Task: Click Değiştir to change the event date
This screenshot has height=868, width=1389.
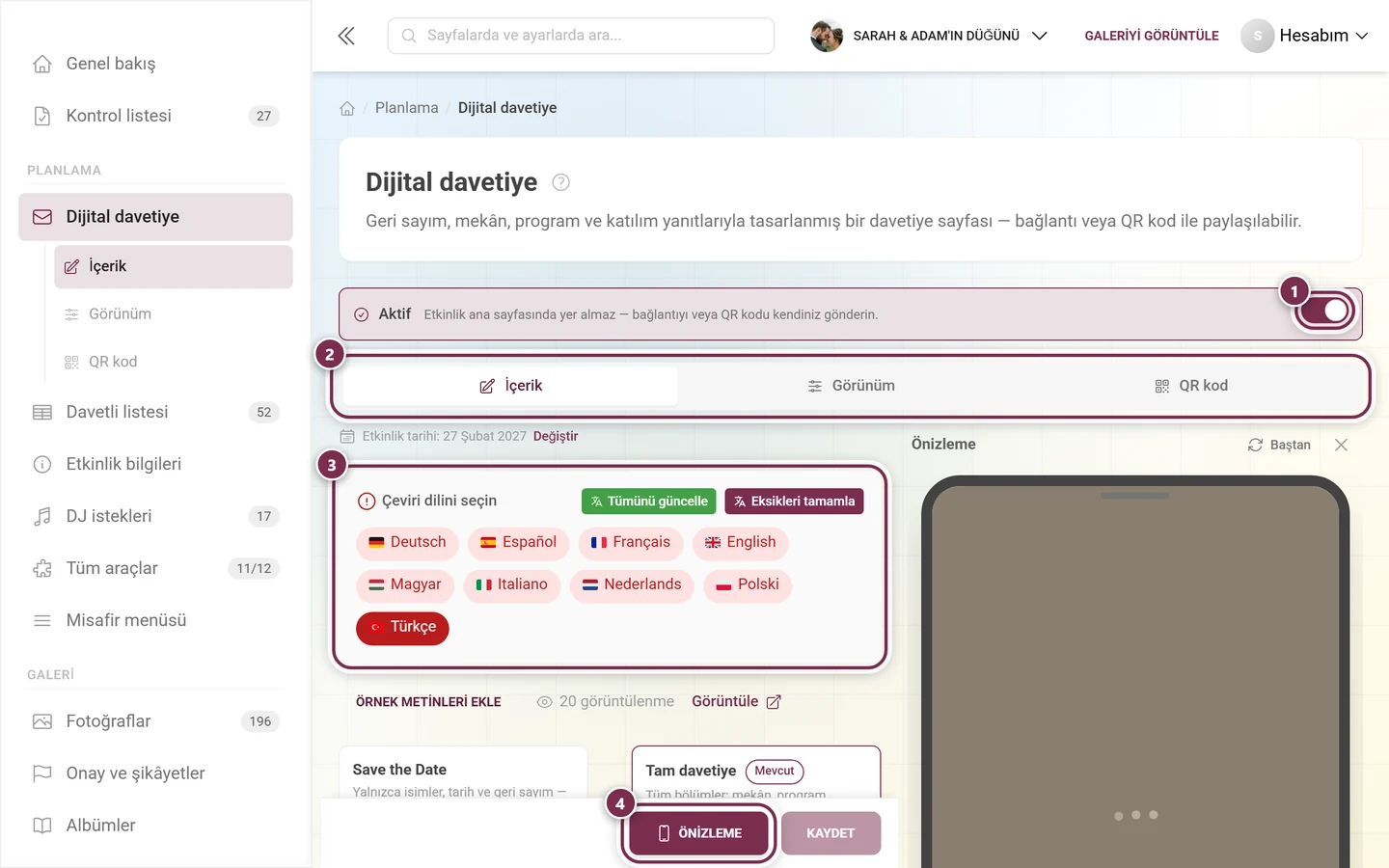Action: 556,436
